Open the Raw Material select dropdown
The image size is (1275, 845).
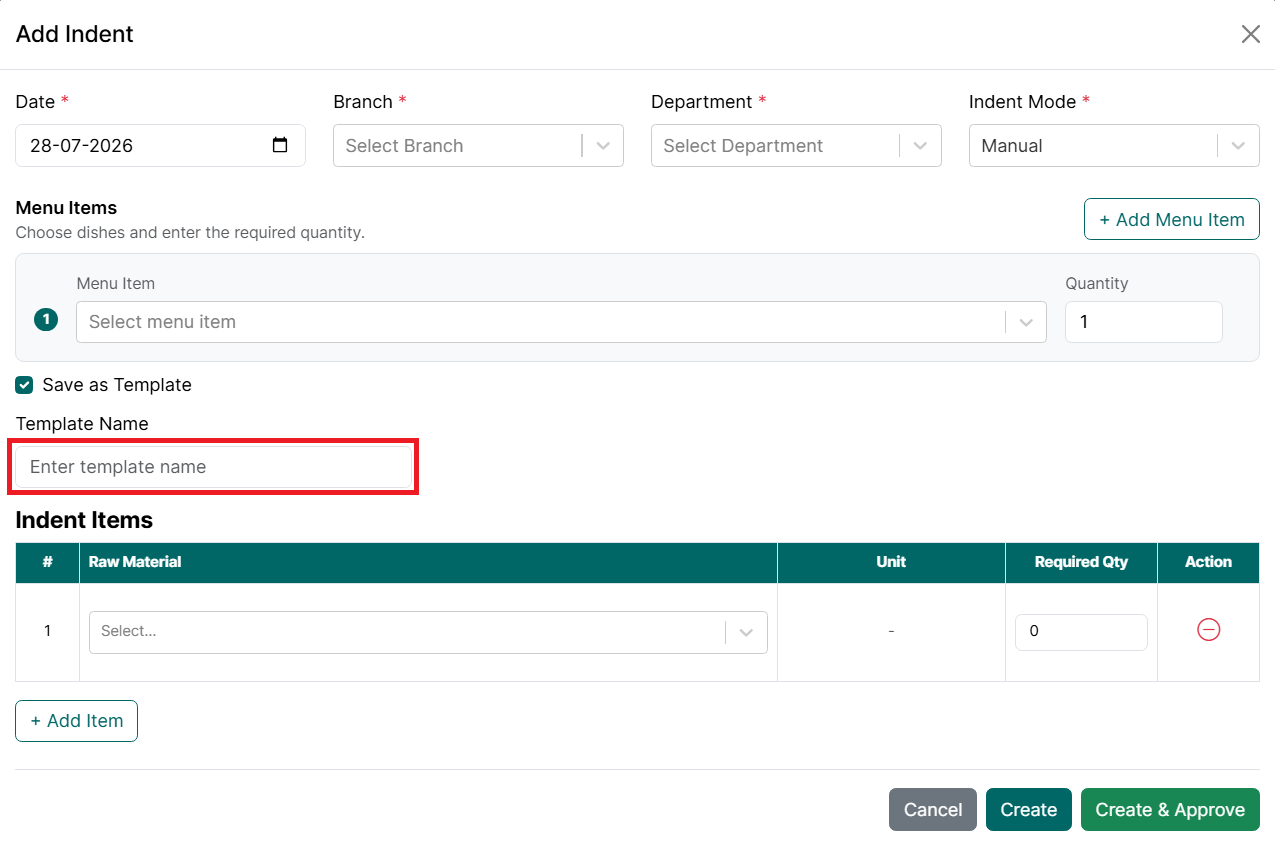428,632
